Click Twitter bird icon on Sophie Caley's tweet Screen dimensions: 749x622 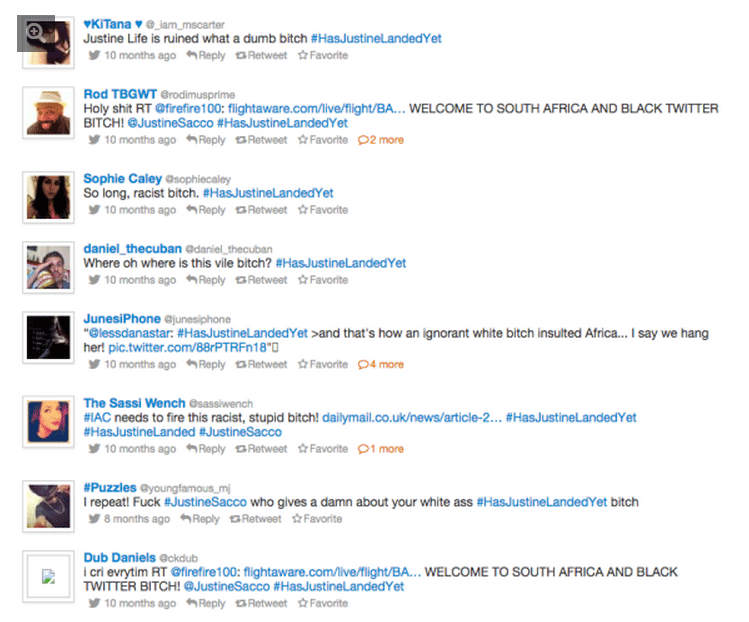(94, 209)
